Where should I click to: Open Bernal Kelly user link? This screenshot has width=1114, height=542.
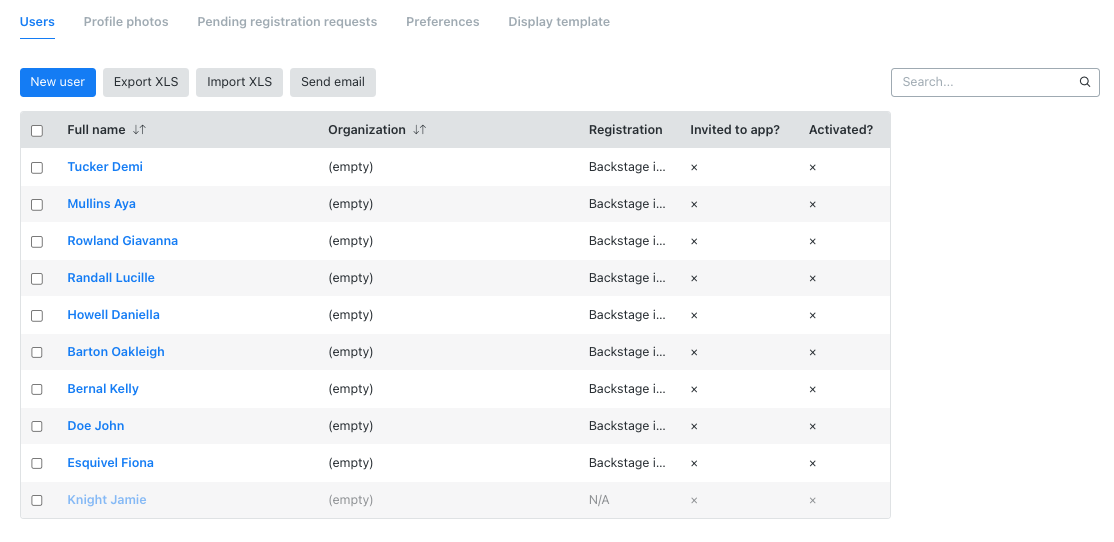[103, 389]
